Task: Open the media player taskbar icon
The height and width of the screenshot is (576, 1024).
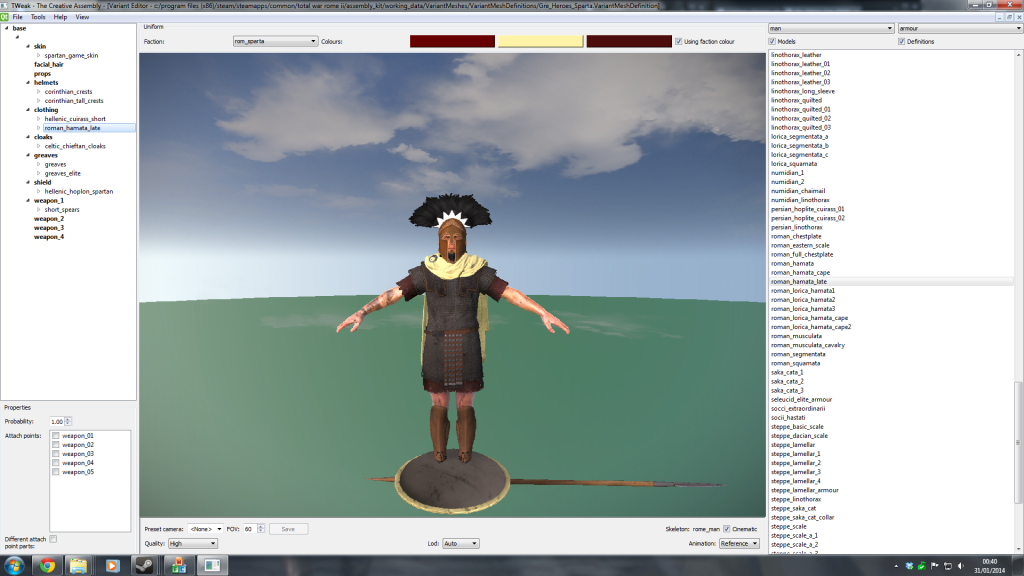Action: pyautogui.click(x=112, y=565)
